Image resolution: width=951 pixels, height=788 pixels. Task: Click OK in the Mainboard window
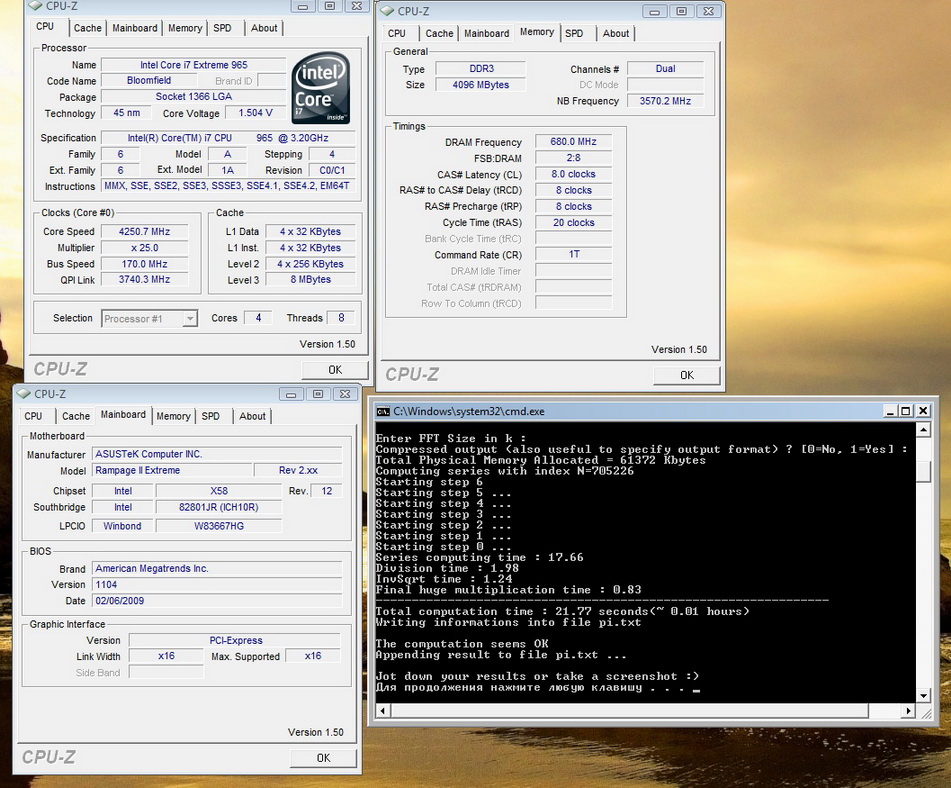pyautogui.click(x=323, y=758)
